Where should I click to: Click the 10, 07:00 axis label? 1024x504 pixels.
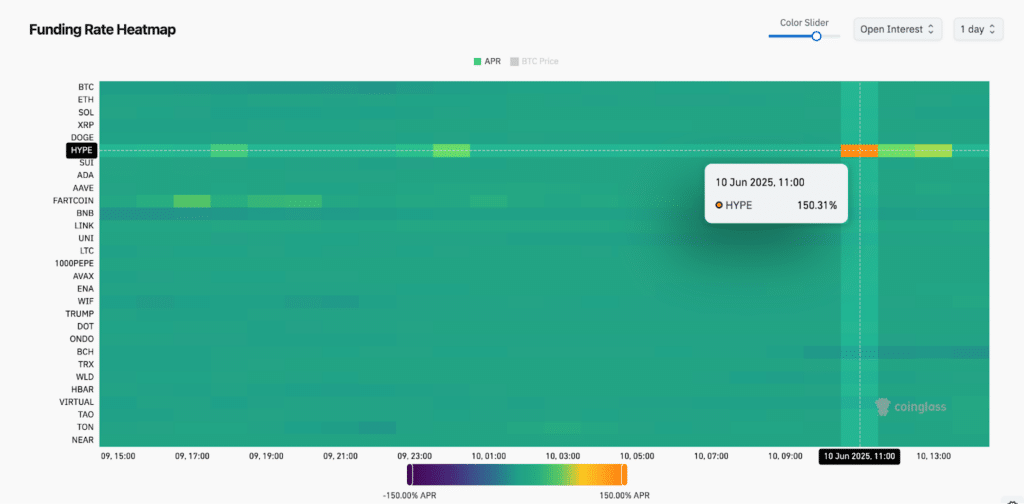pyautogui.click(x=711, y=457)
